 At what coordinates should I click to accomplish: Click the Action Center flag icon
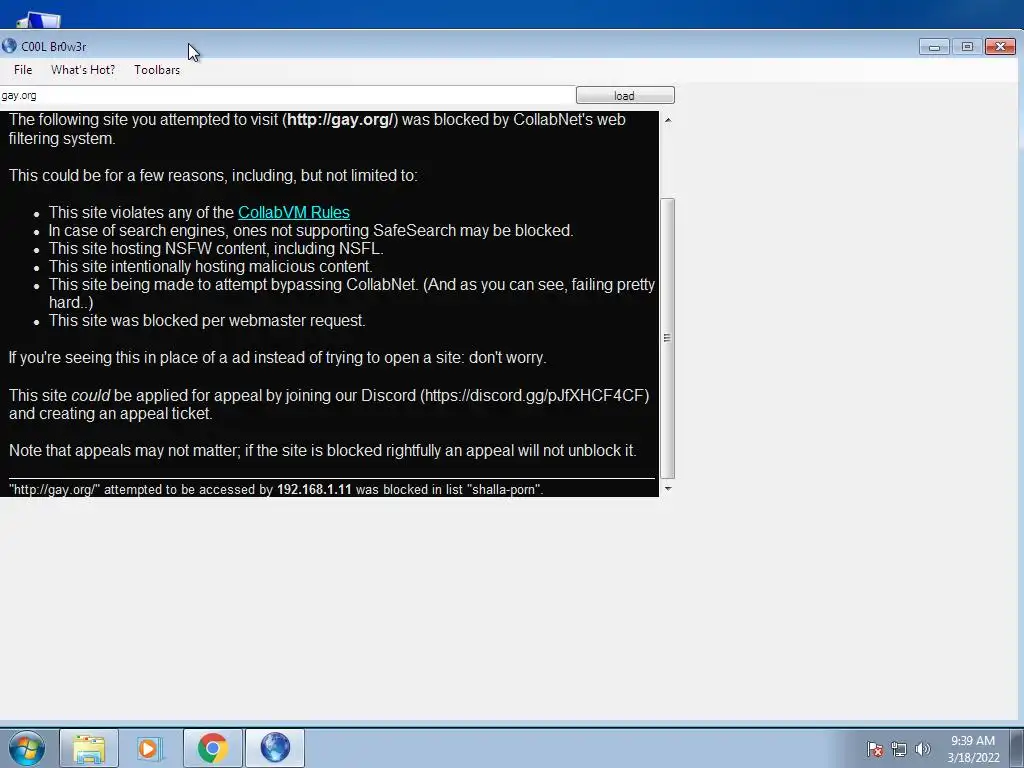tap(874, 749)
